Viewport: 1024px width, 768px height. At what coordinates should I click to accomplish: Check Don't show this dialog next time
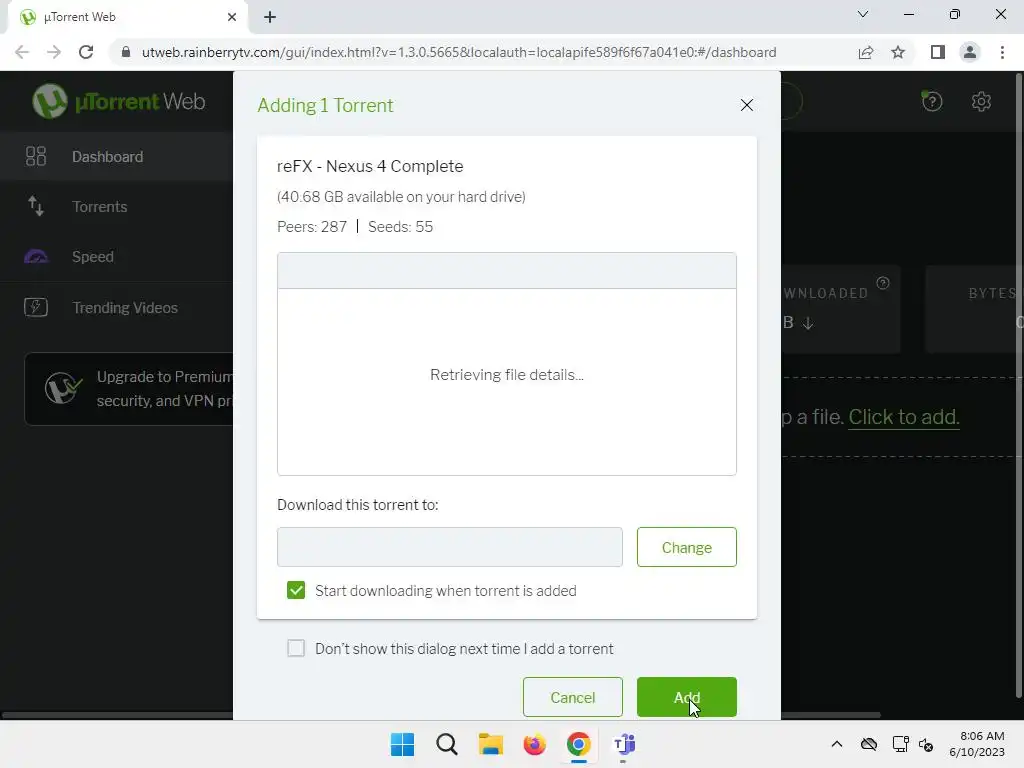296,648
